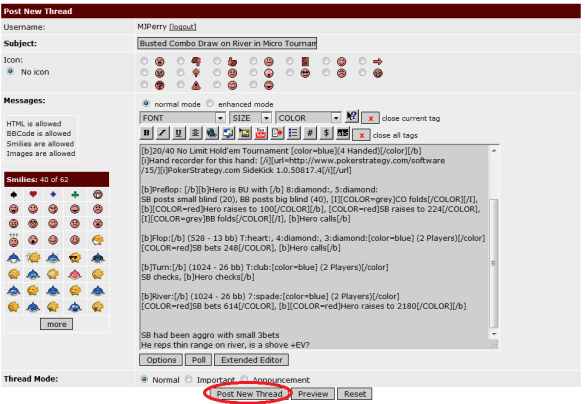Open the Extended Editor
This screenshot has height=404, width=585.
[251, 360]
